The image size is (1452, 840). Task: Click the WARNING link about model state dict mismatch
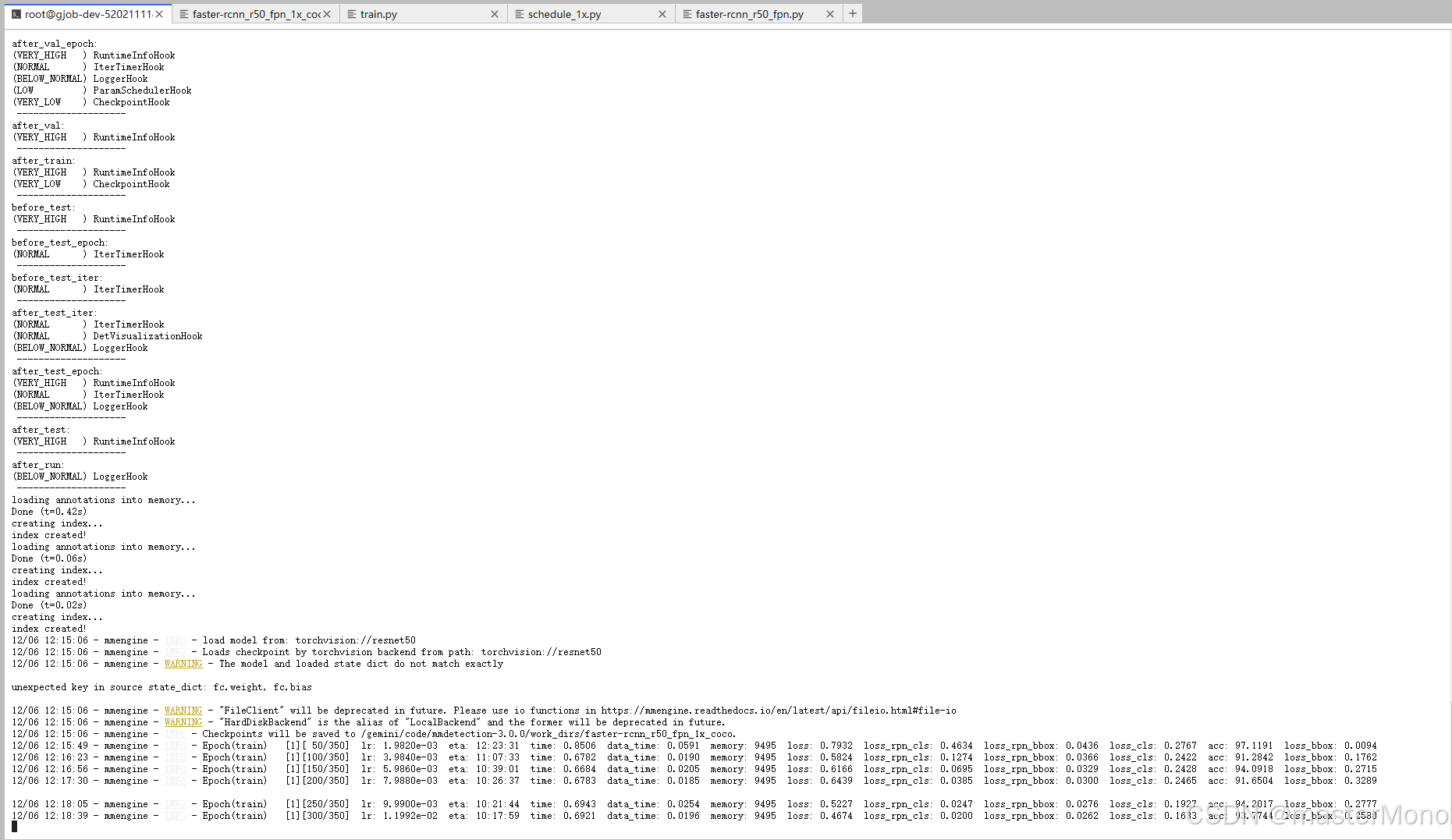(183, 664)
